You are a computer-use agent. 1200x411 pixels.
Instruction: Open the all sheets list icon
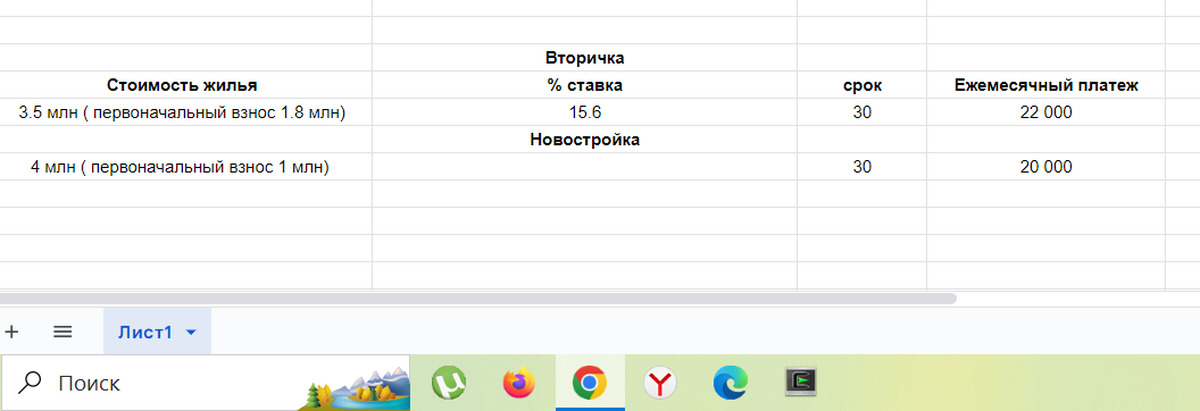tap(62, 332)
